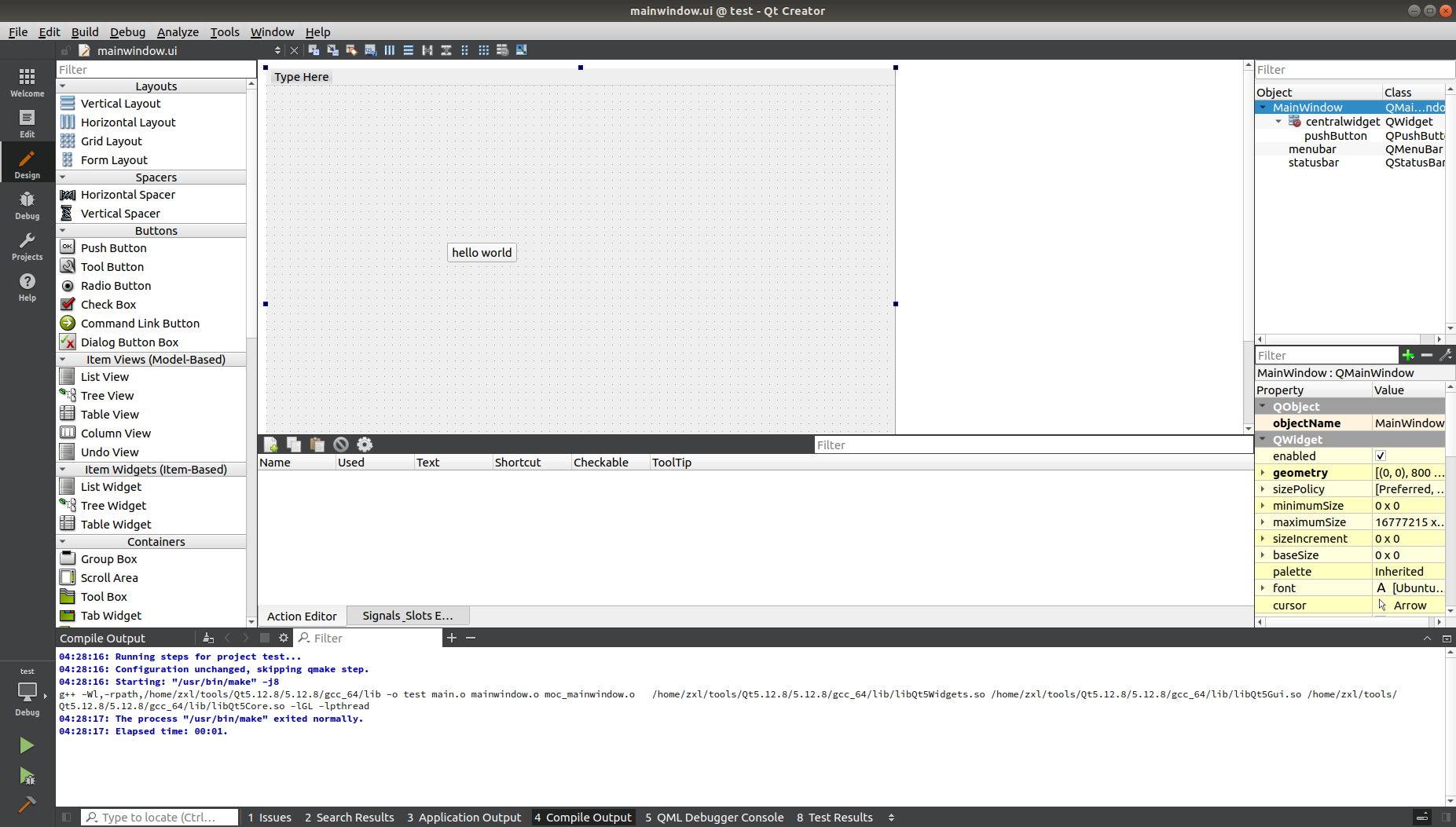Screen dimensions: 1456x827
Task: Click the Edit Tab Order icon
Action: coord(370,49)
